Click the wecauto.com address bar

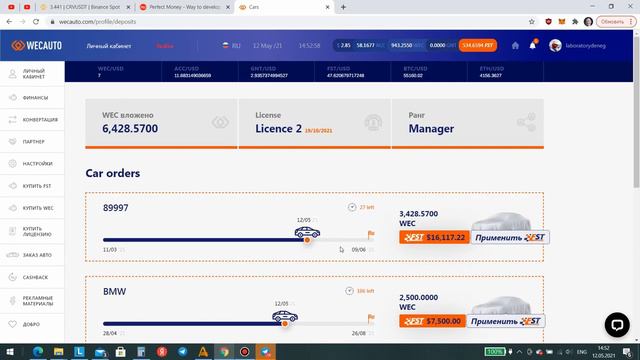[x=286, y=22]
